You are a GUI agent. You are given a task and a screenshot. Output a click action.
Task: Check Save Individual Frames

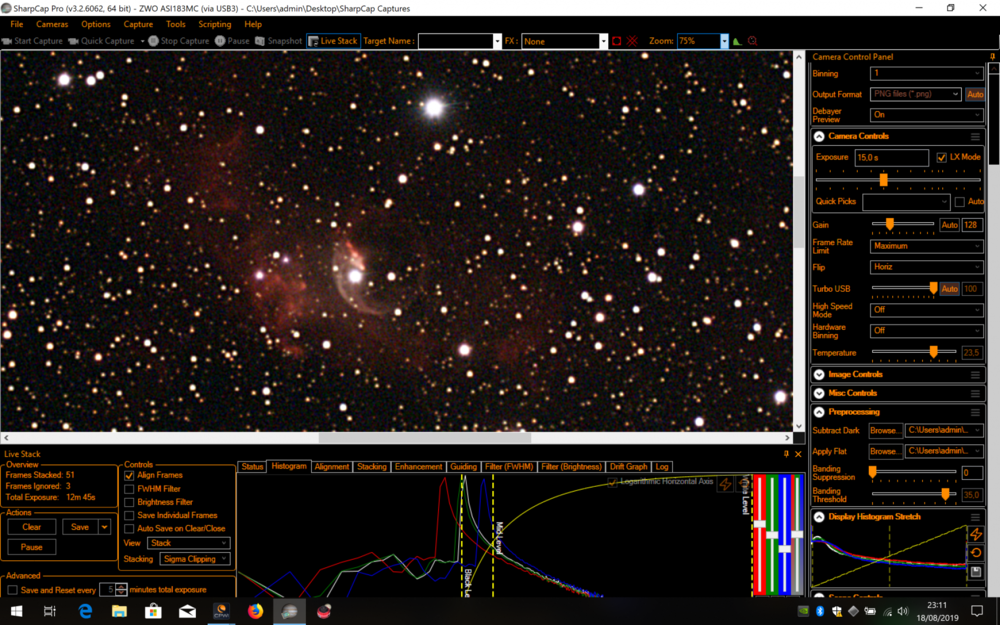129,515
